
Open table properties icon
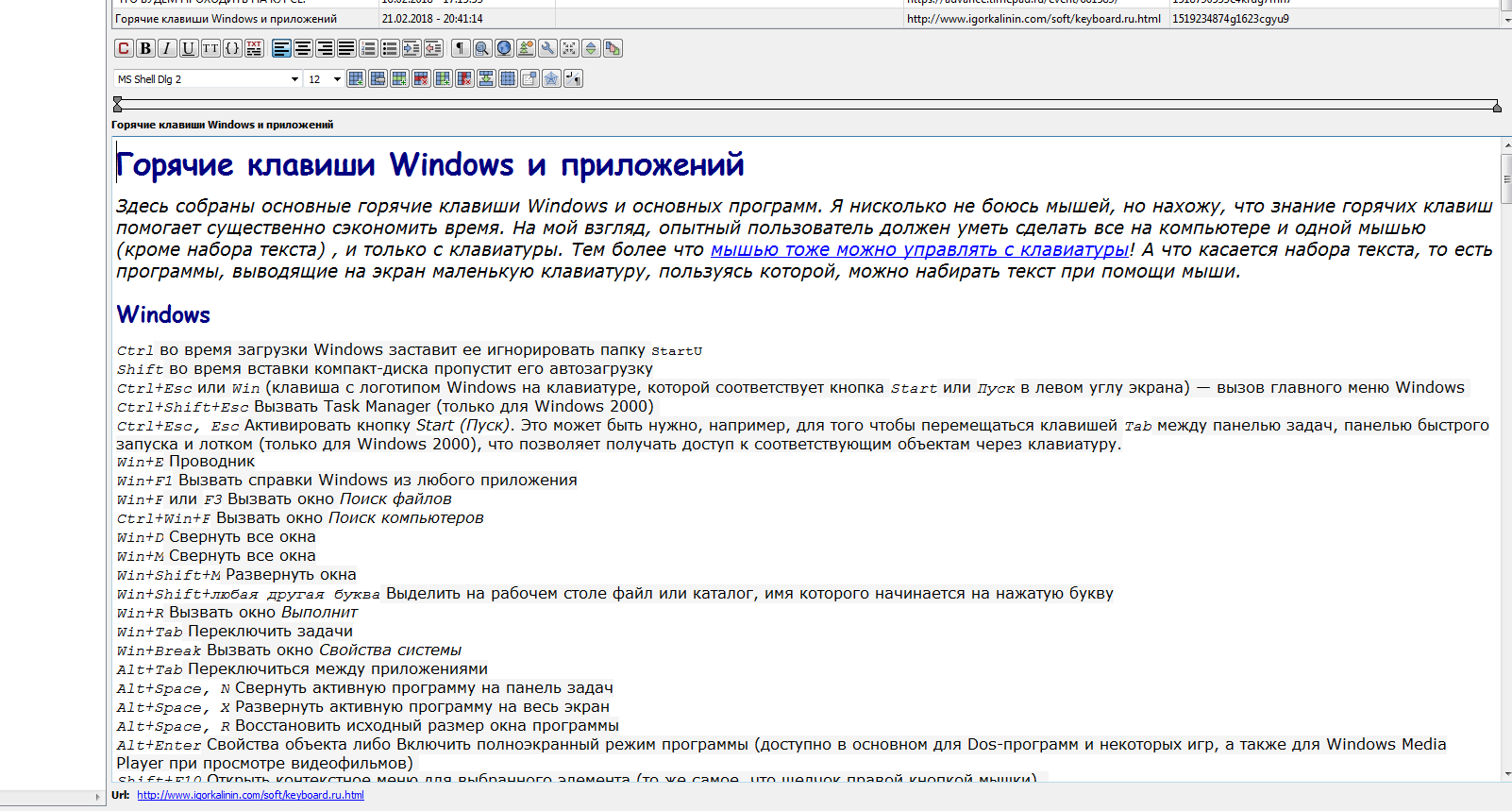[x=378, y=78]
